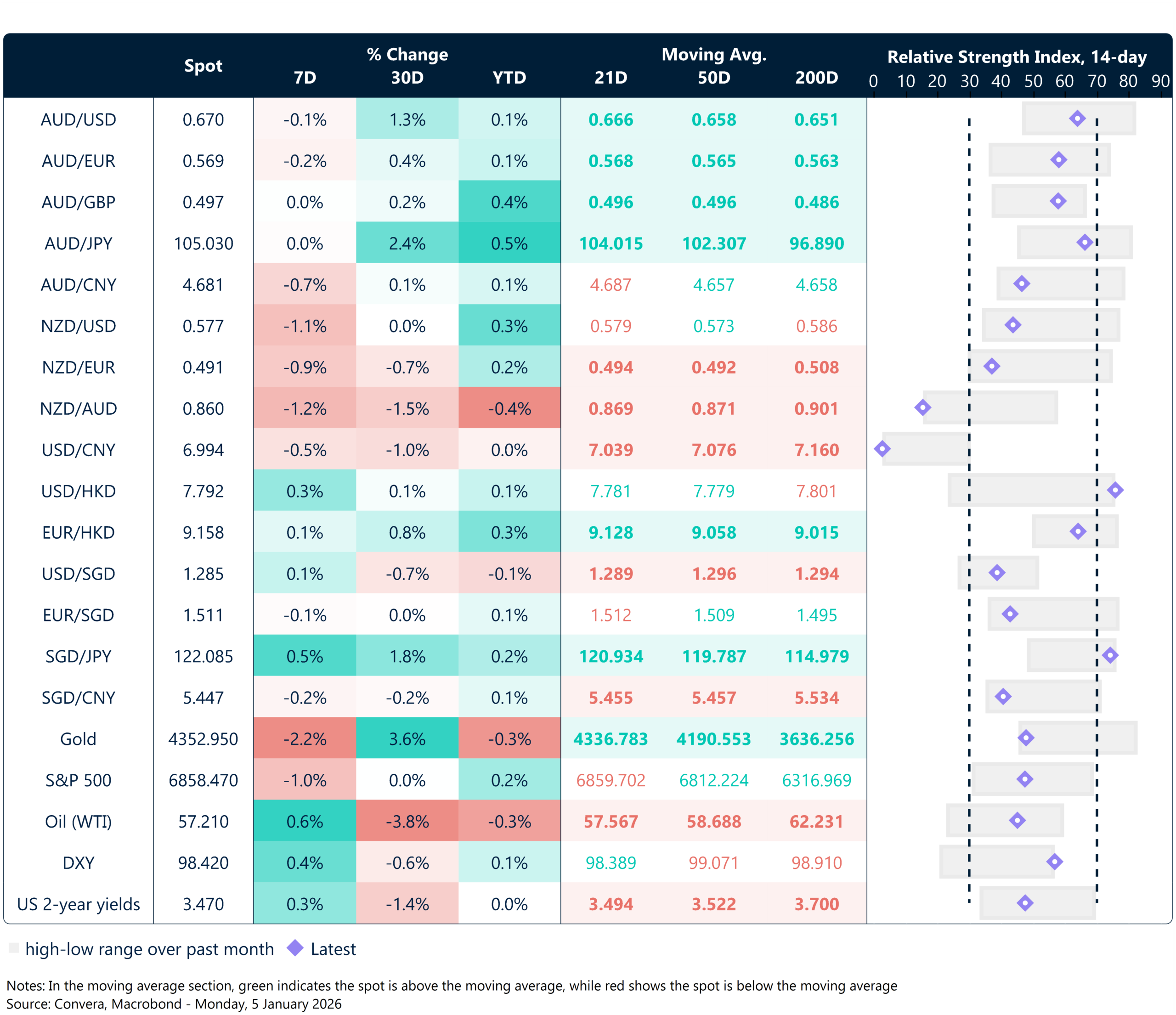1176x1015 pixels.
Task: Click the 200D moving average header
Action: [816, 78]
